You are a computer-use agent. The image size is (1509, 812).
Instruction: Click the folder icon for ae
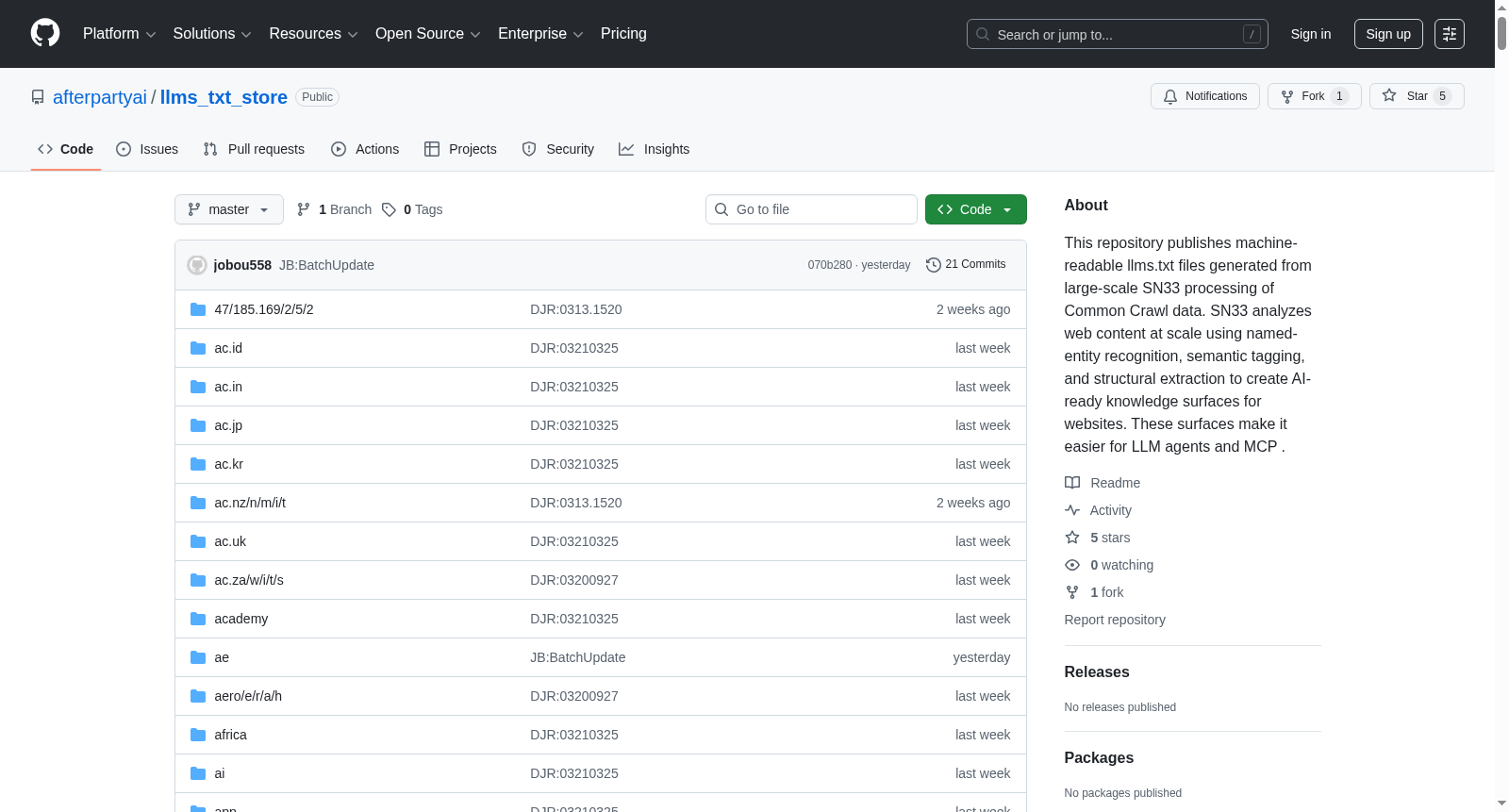tap(198, 657)
